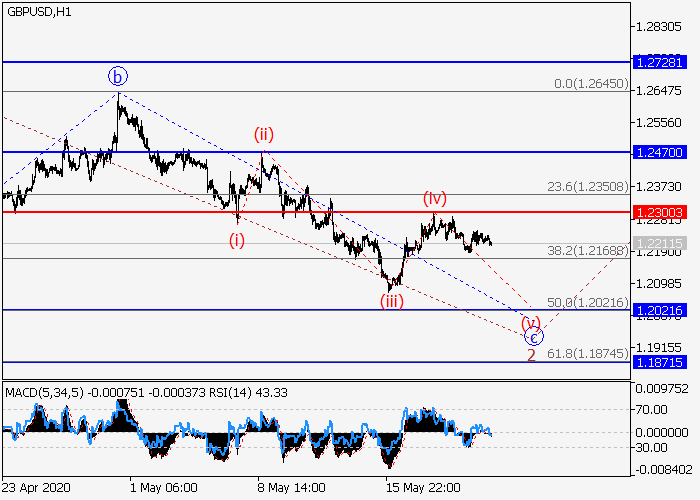Select the red 1.23003 price tag

tap(661, 212)
